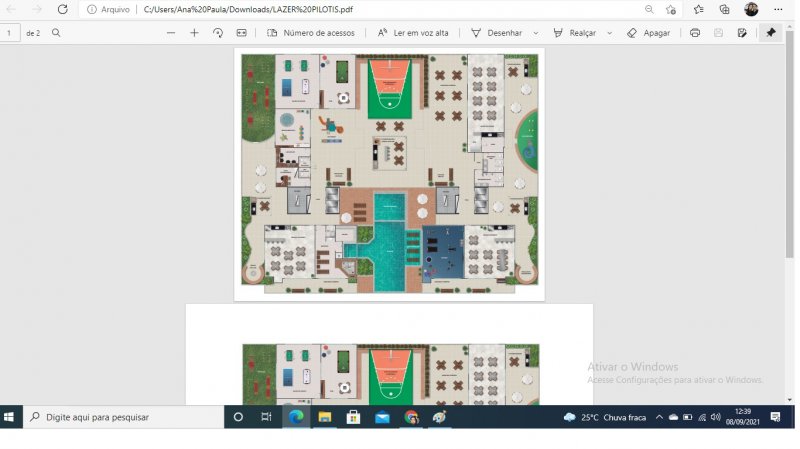The image size is (800, 449).
Task: Toggle the pin toolbar button
Action: tap(771, 33)
